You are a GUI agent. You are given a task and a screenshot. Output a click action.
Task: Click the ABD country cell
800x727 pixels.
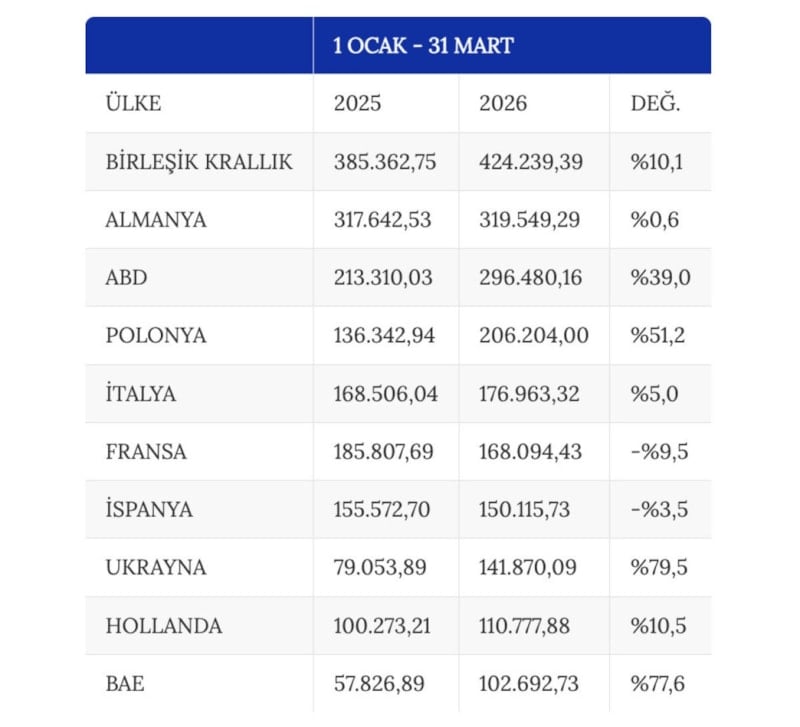(x=126, y=278)
